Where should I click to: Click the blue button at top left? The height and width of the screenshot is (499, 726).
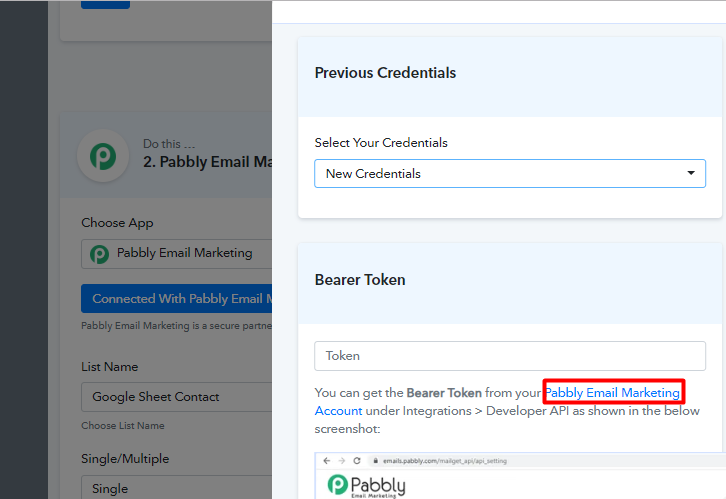(106, 5)
